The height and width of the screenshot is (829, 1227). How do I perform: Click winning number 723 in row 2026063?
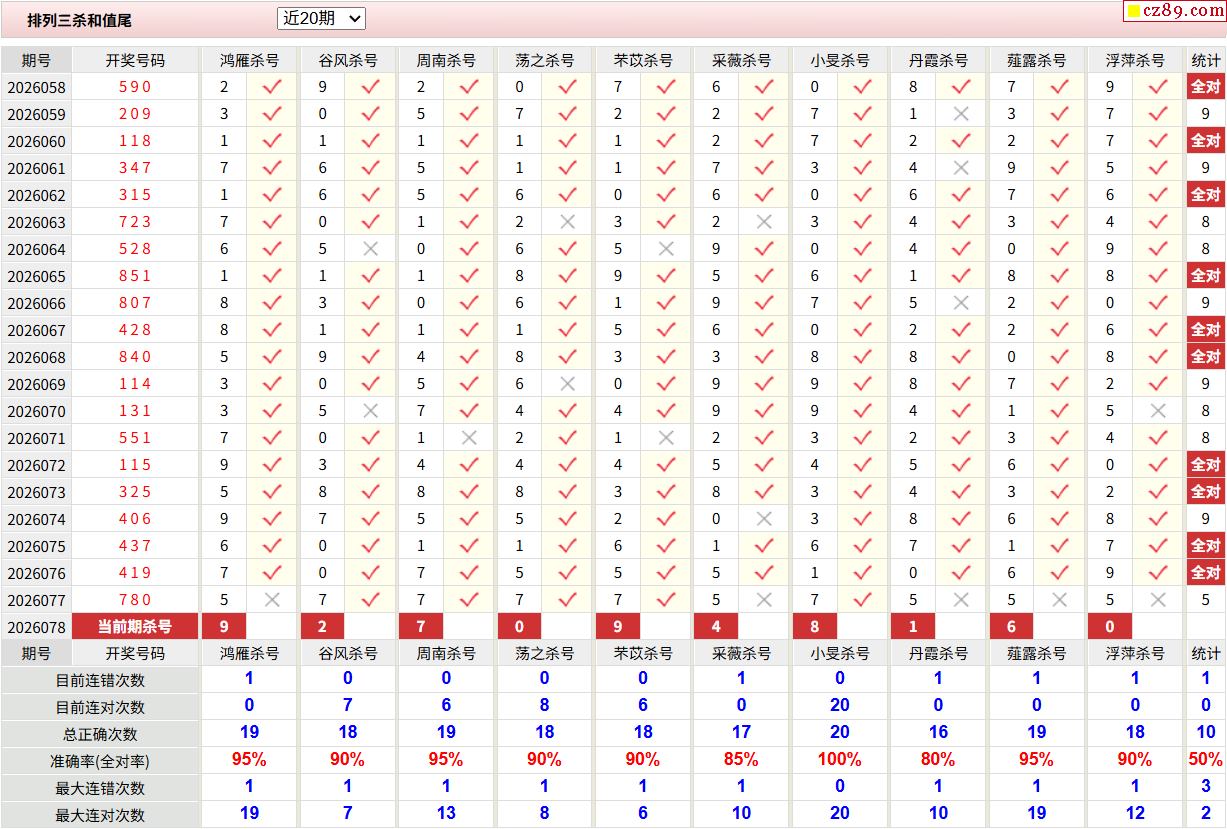(x=135, y=222)
